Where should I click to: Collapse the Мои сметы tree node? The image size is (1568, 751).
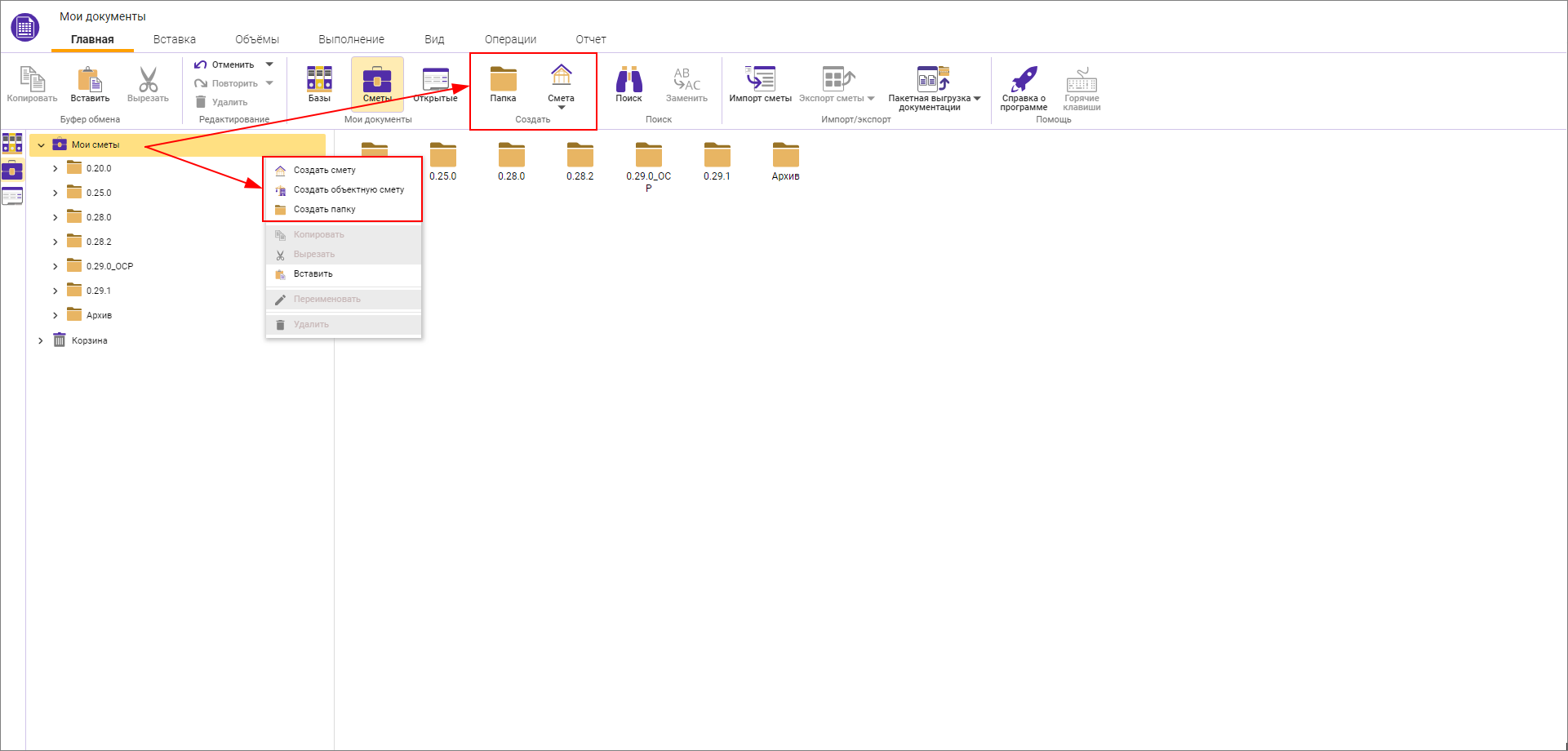[x=41, y=145]
